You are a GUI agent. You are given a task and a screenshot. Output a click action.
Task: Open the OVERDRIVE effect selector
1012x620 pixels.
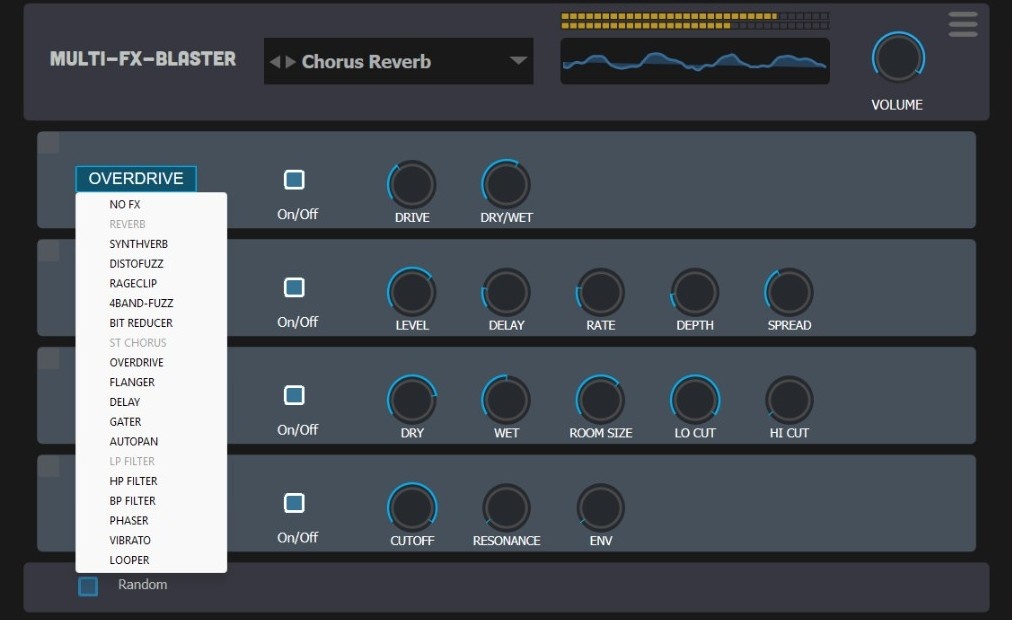pyautogui.click(x=136, y=178)
